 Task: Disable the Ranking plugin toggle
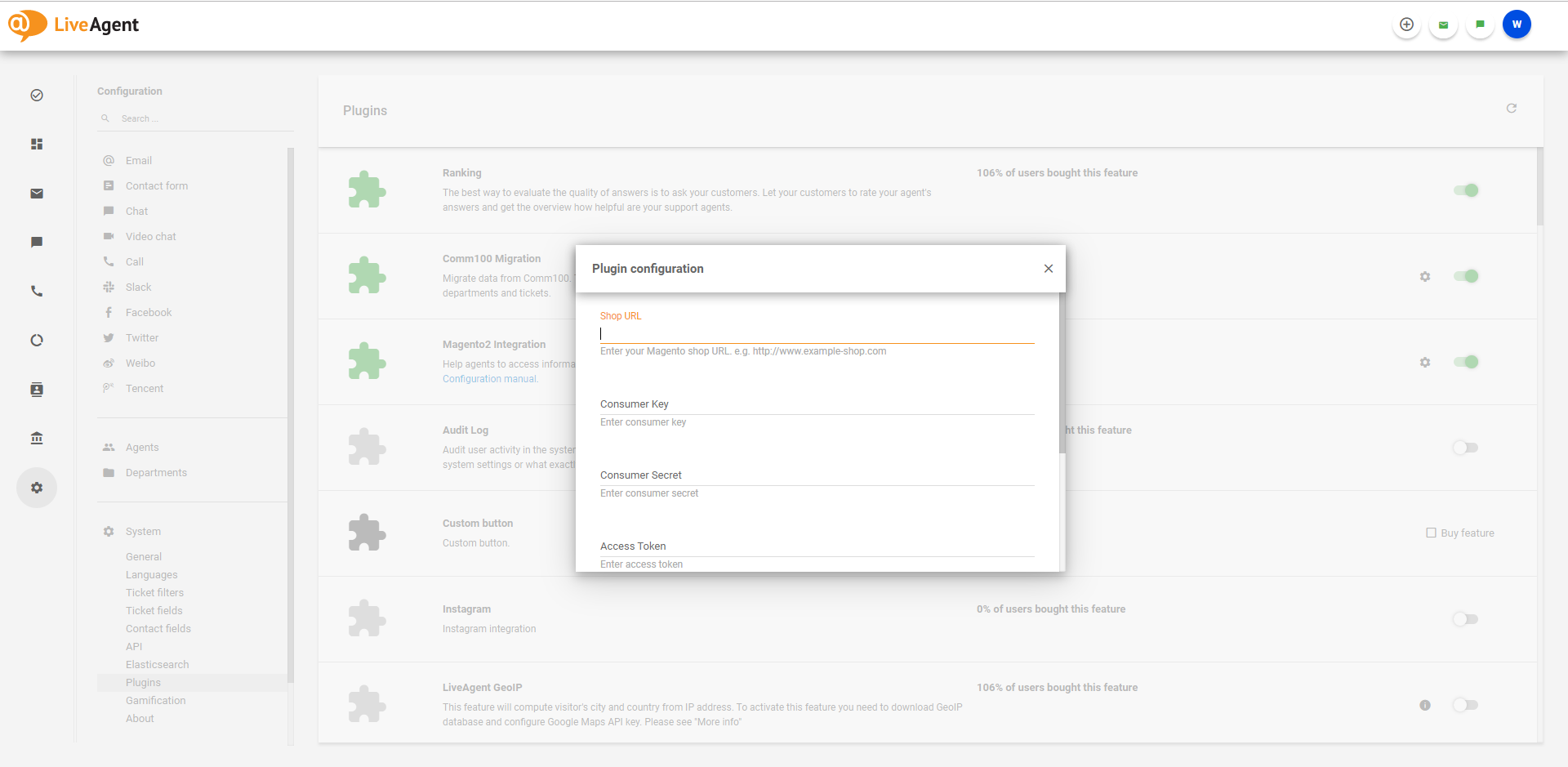point(1466,190)
